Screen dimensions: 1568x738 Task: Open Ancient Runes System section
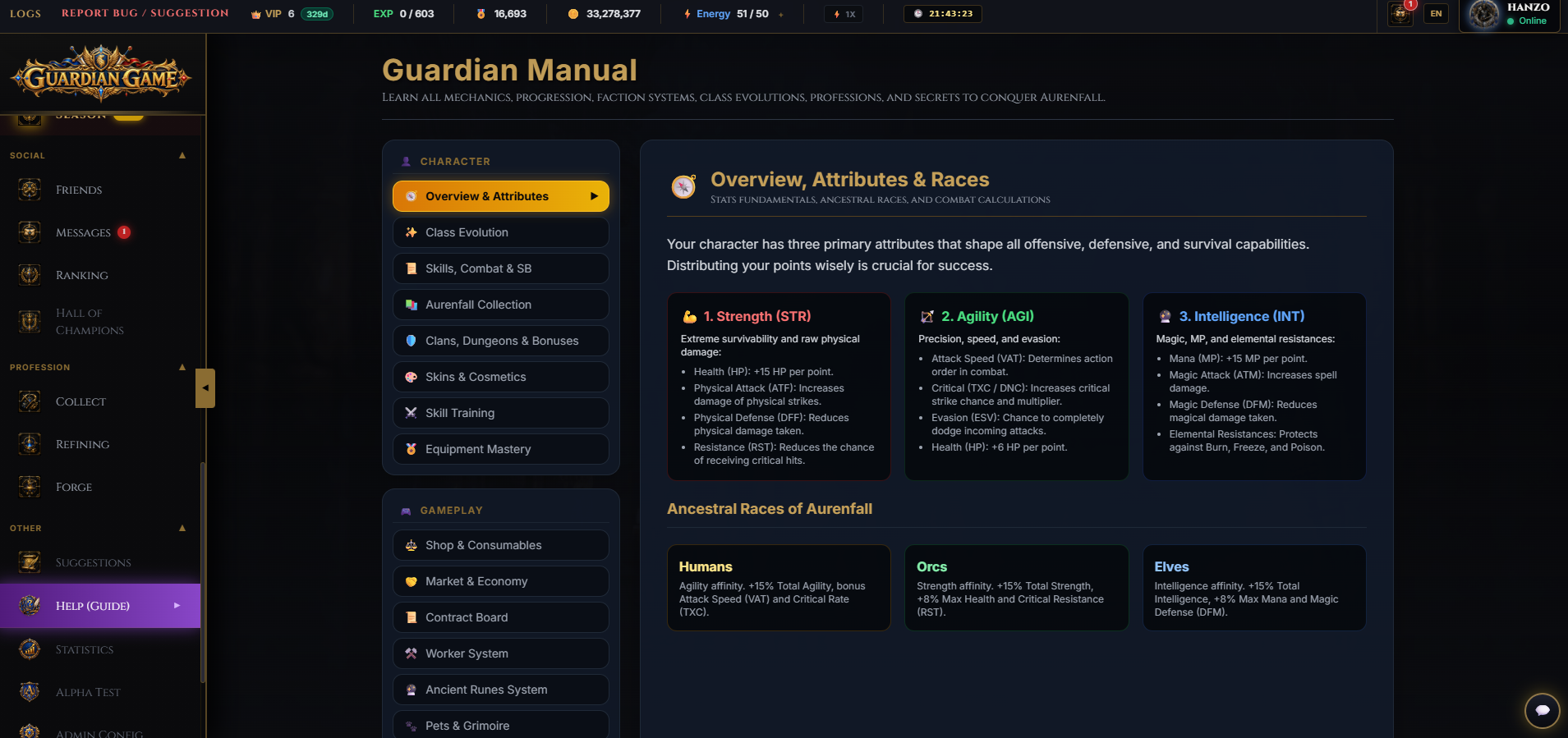click(x=501, y=690)
